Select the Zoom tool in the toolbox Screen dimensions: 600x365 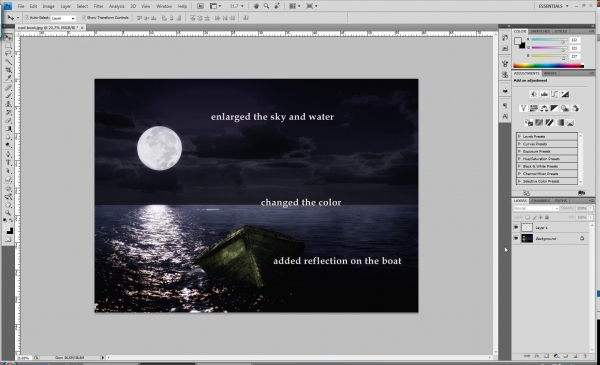8,213
